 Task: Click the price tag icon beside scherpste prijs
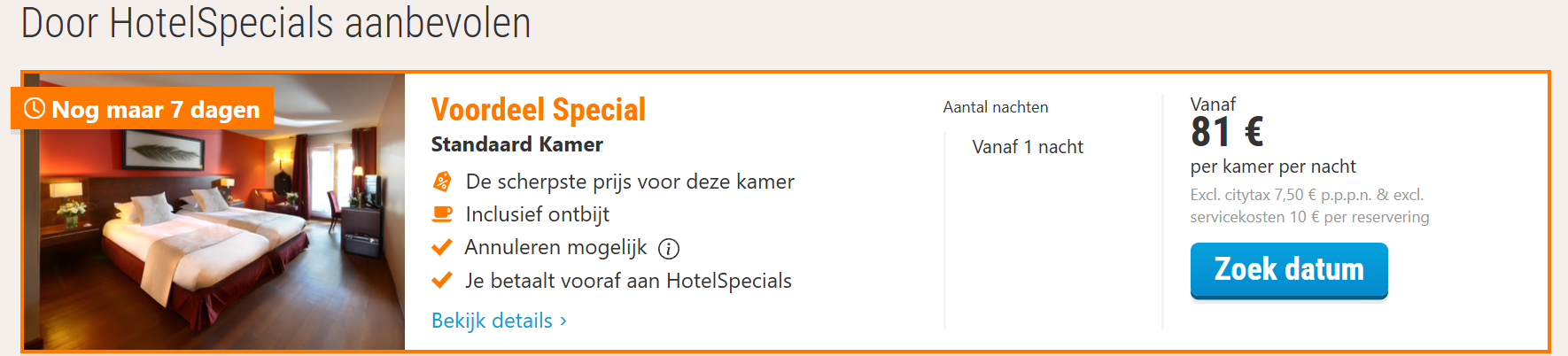(442, 182)
